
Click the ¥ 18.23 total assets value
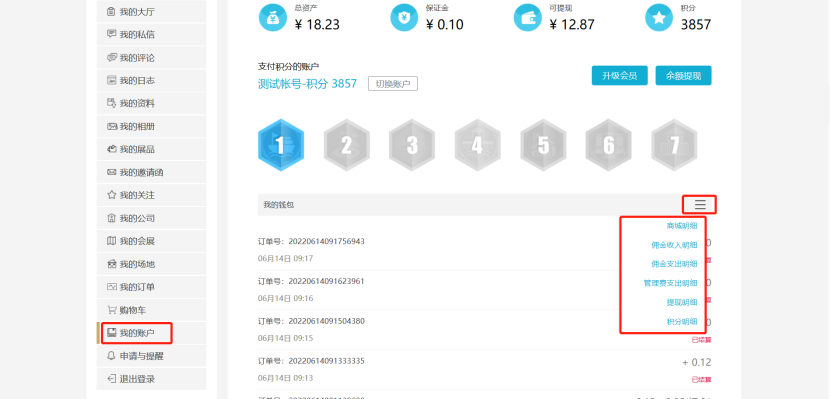point(317,24)
